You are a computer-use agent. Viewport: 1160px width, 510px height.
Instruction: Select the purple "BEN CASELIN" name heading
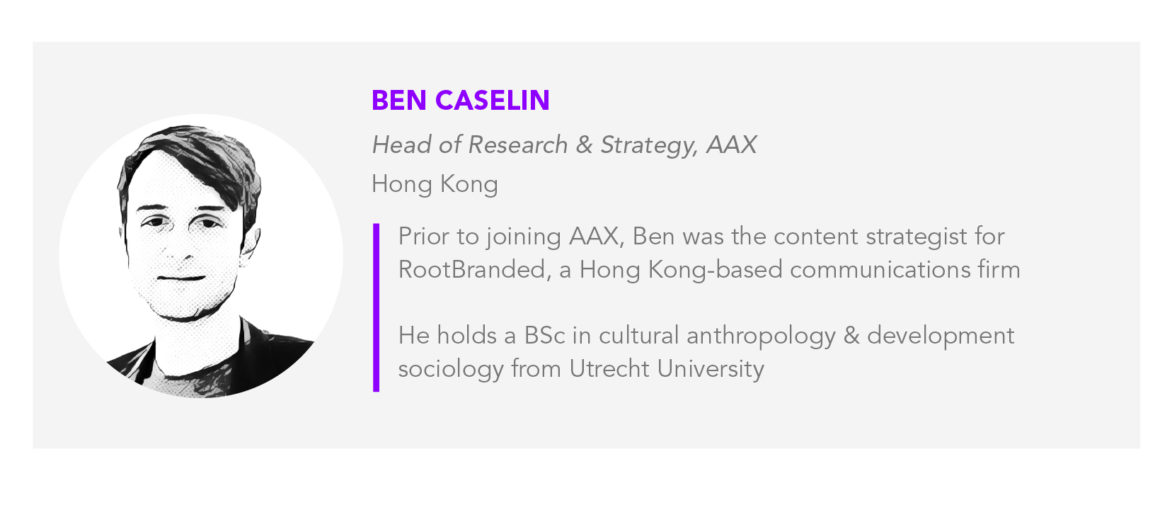(460, 101)
